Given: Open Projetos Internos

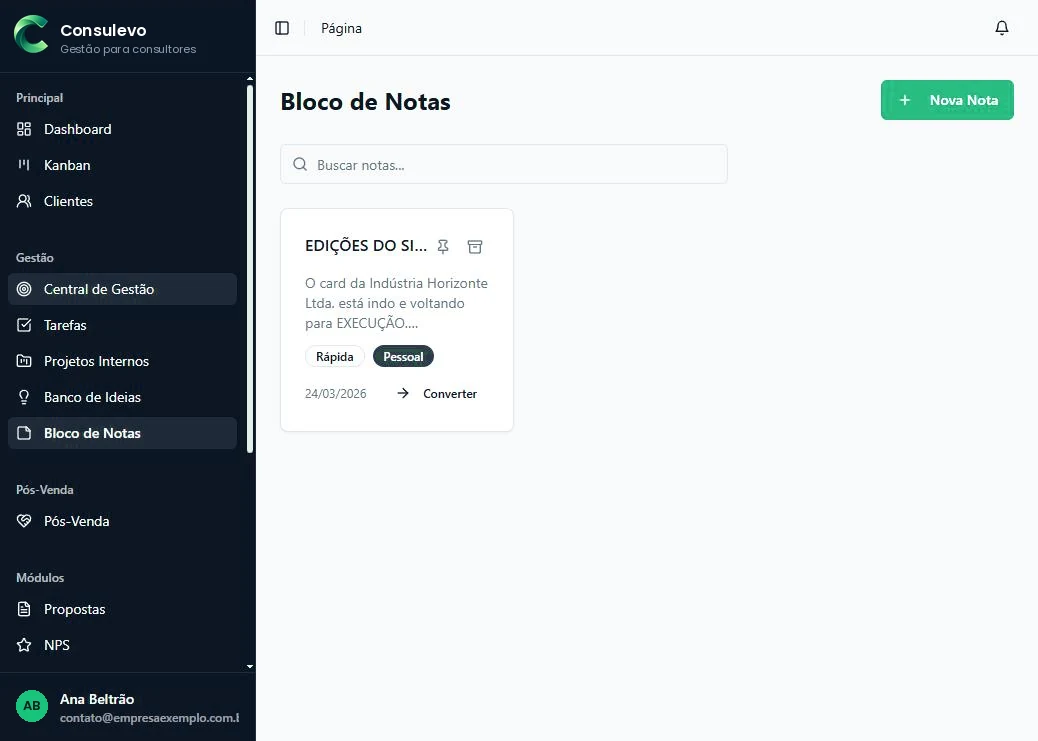Looking at the screenshot, I should [x=122, y=361].
